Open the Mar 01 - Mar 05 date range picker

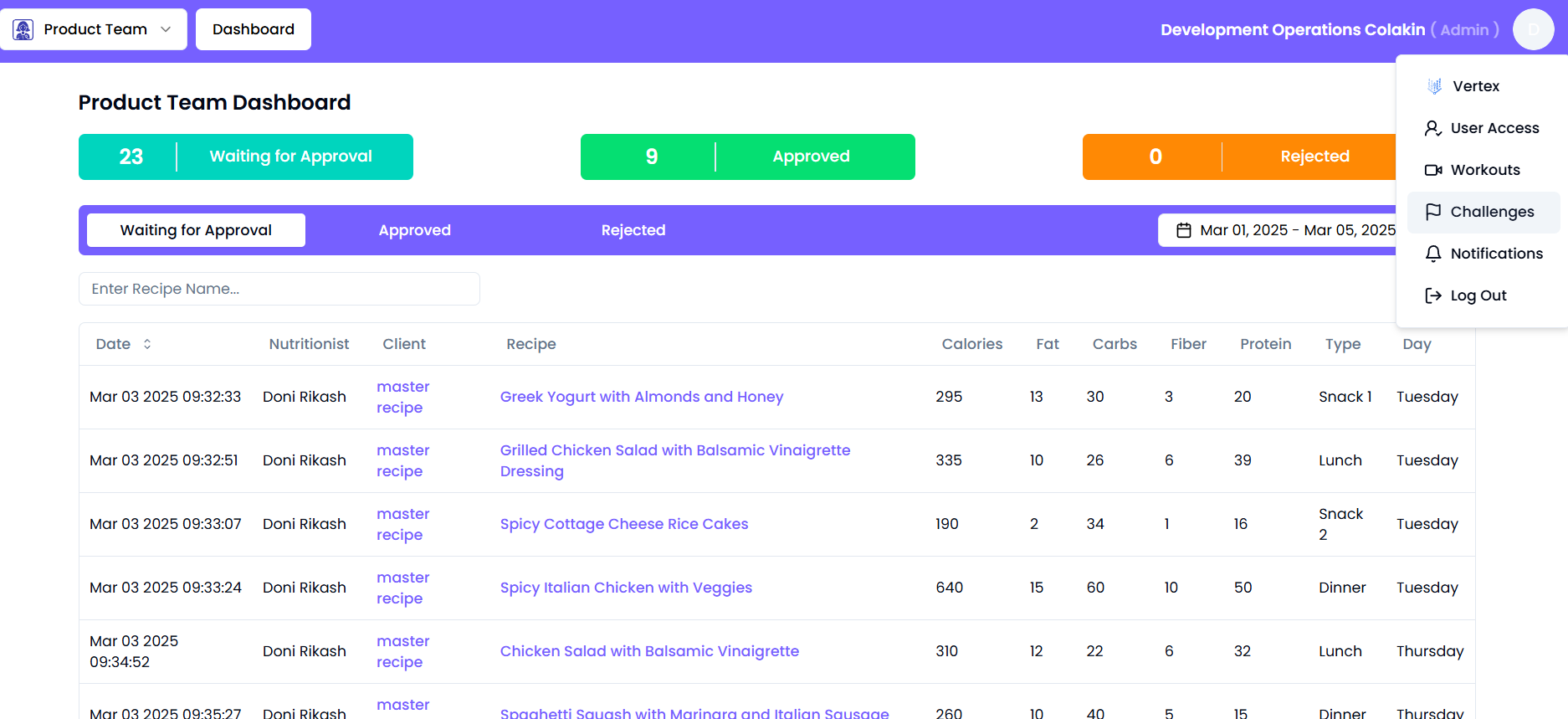1289,230
